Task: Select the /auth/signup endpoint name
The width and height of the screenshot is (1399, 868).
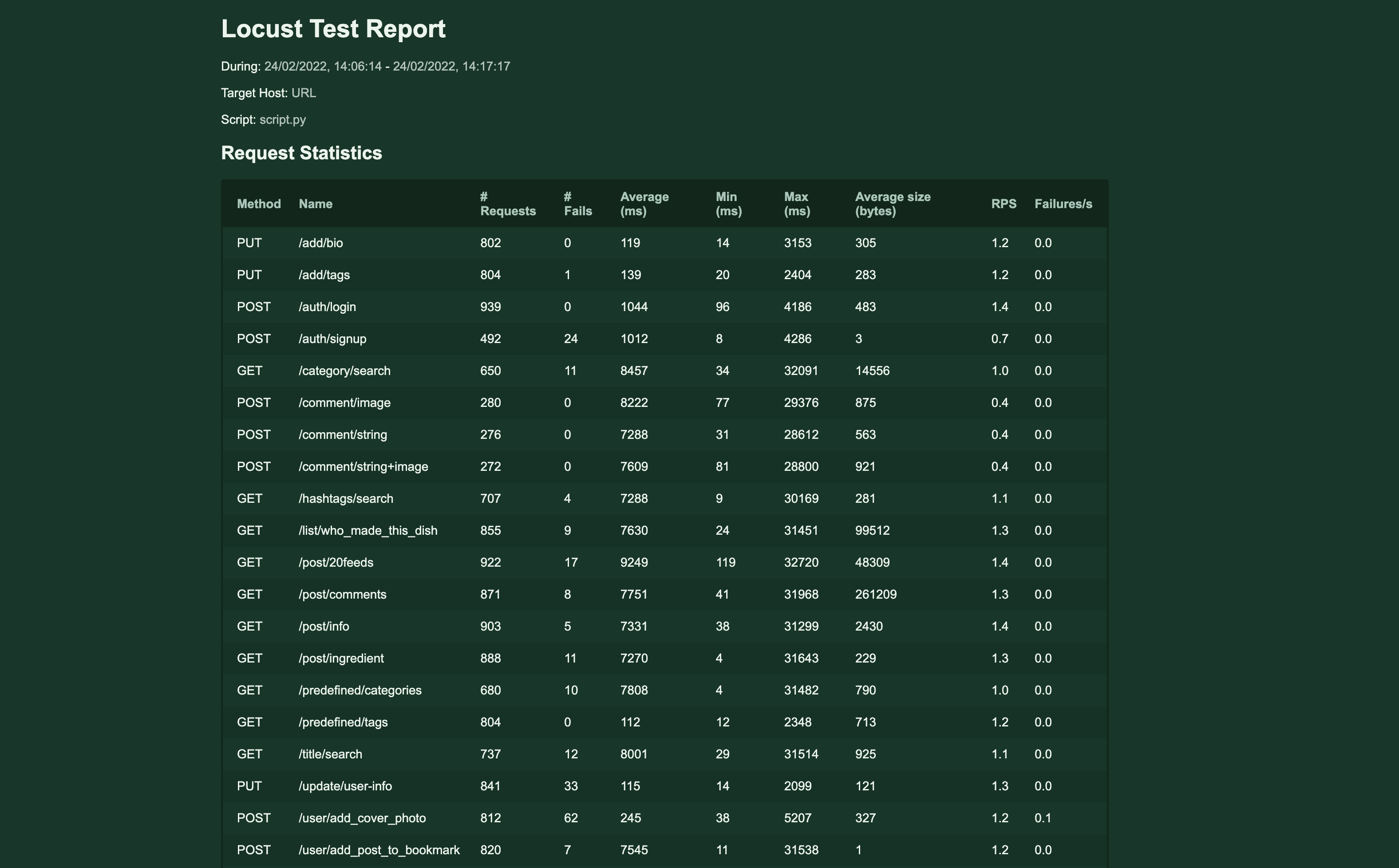Action: tap(332, 339)
